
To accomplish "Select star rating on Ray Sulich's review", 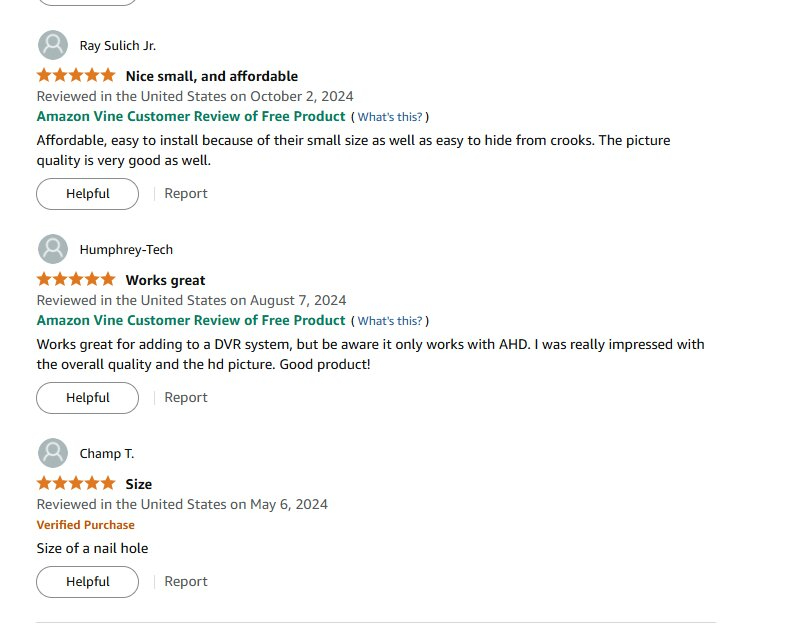I will coord(76,76).
